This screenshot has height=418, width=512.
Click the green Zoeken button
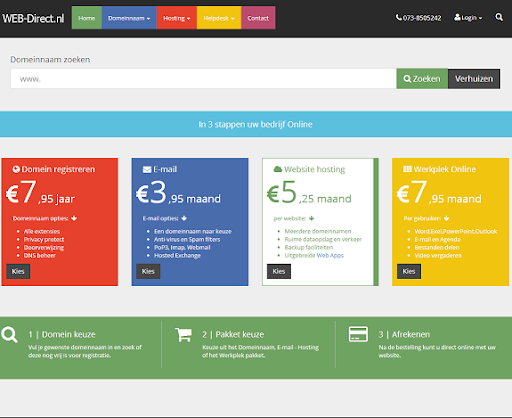[422, 79]
